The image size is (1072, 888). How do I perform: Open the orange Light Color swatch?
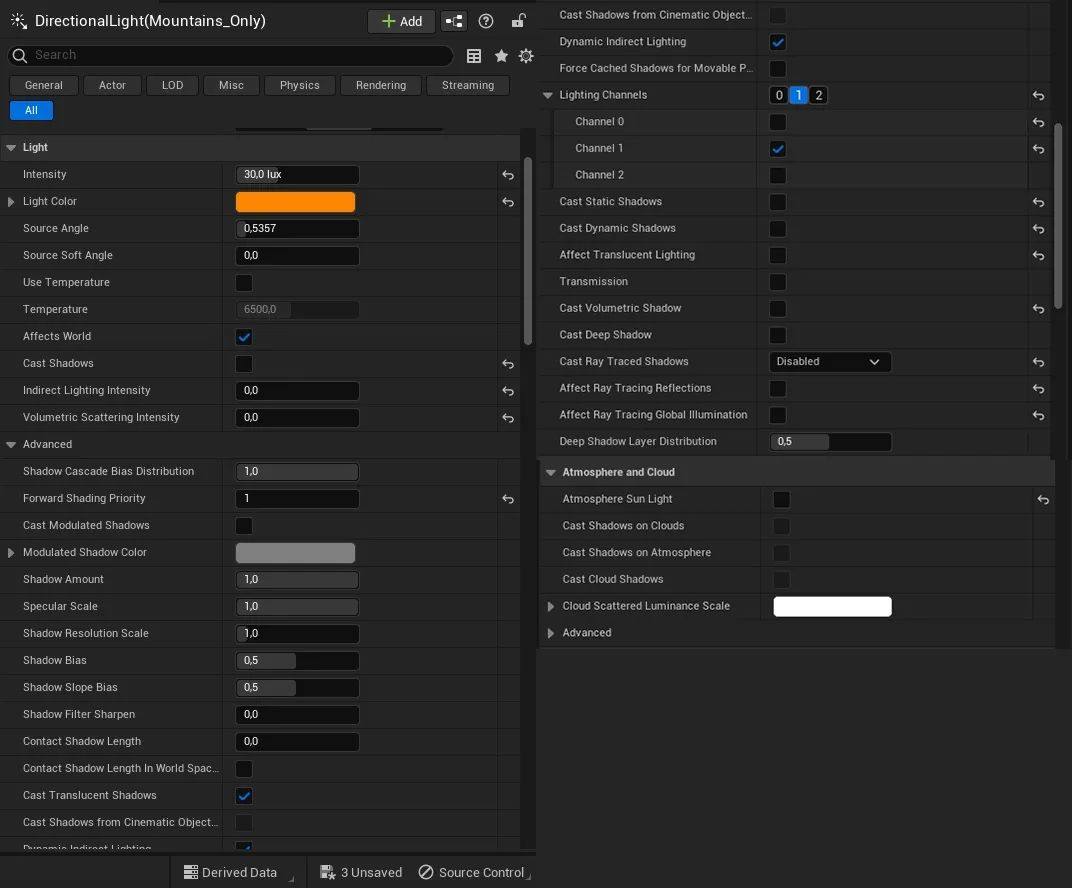point(295,202)
